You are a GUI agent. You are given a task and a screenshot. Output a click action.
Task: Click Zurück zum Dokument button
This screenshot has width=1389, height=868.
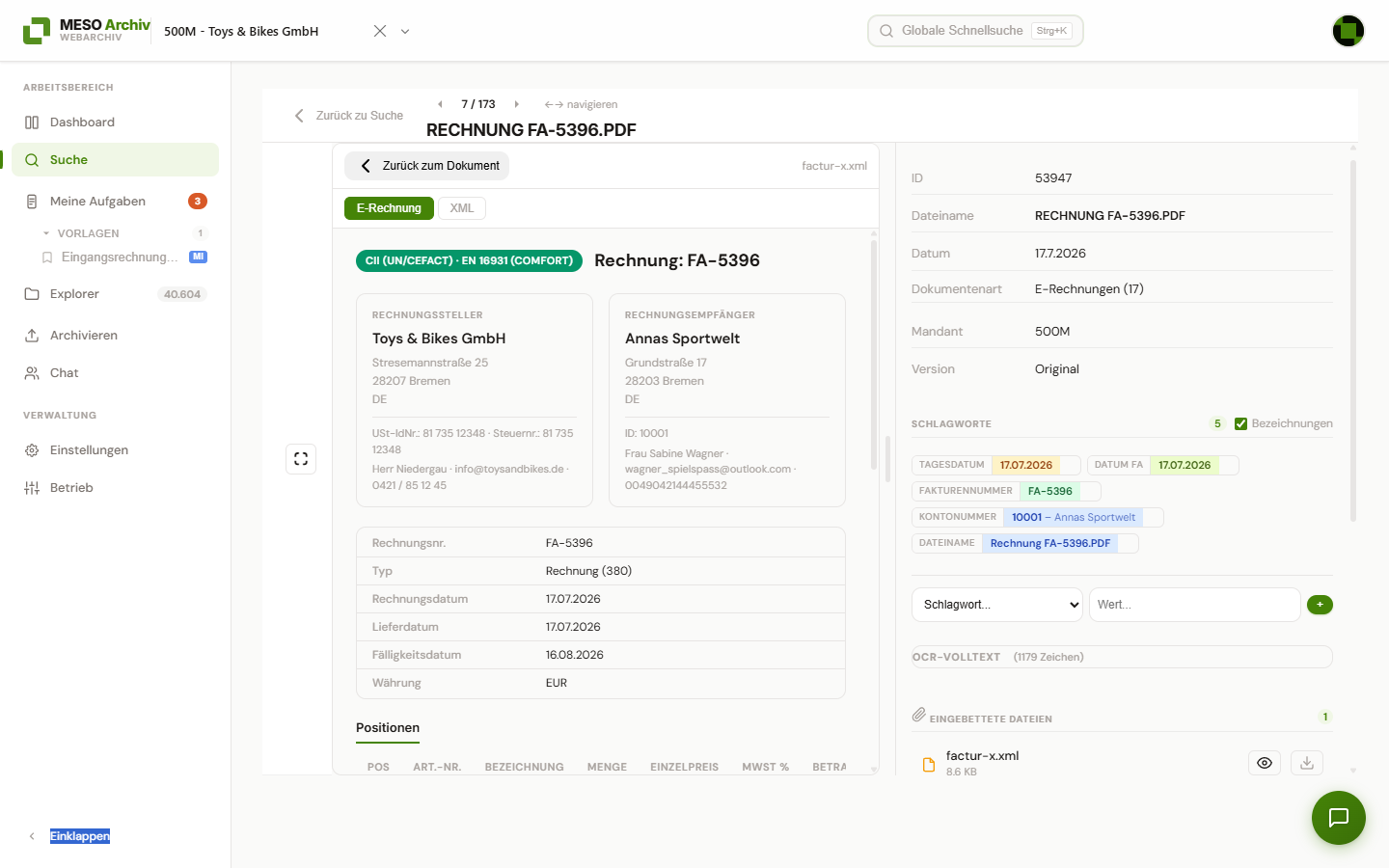click(427, 166)
